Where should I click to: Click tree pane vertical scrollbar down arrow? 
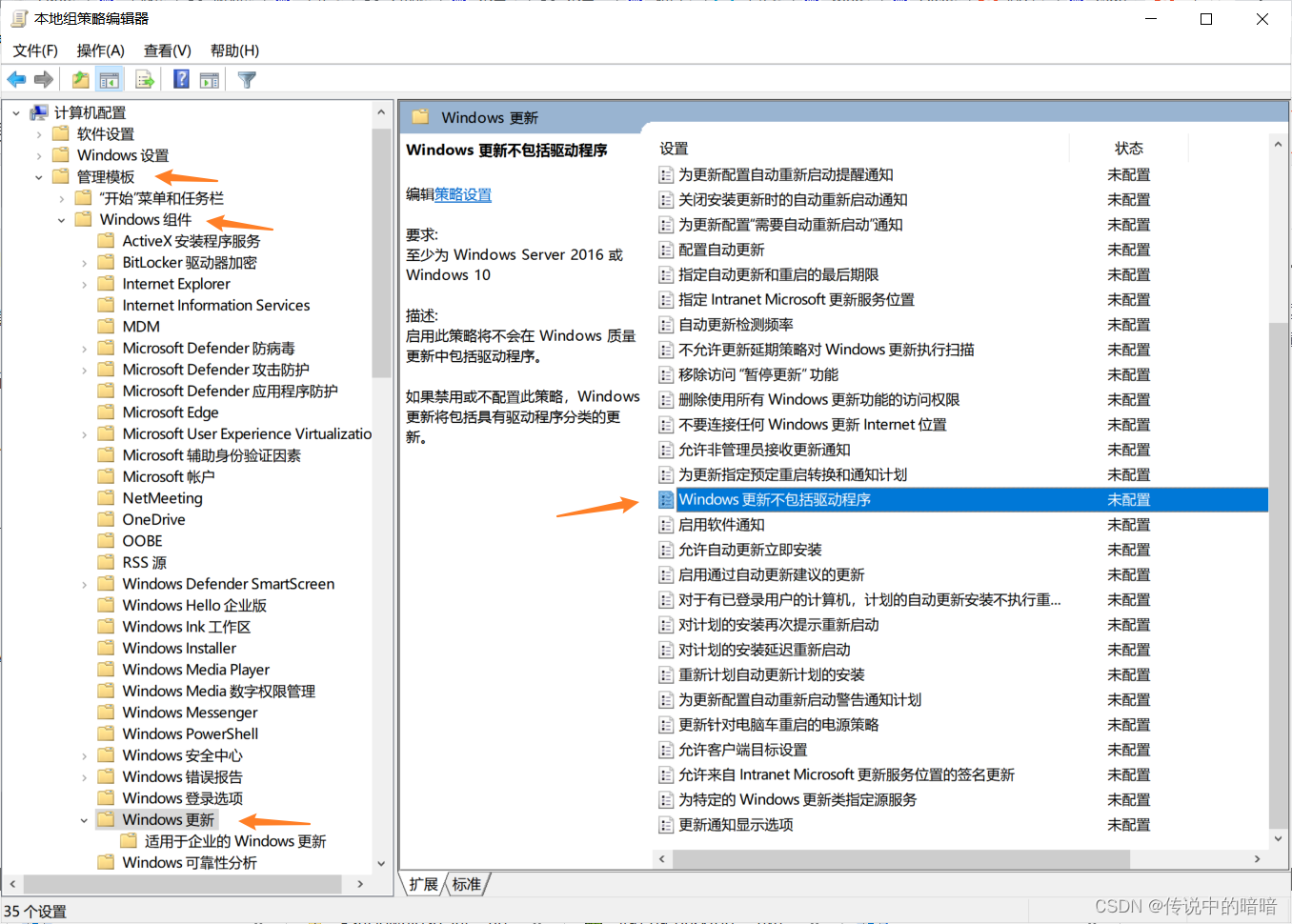pos(381,863)
